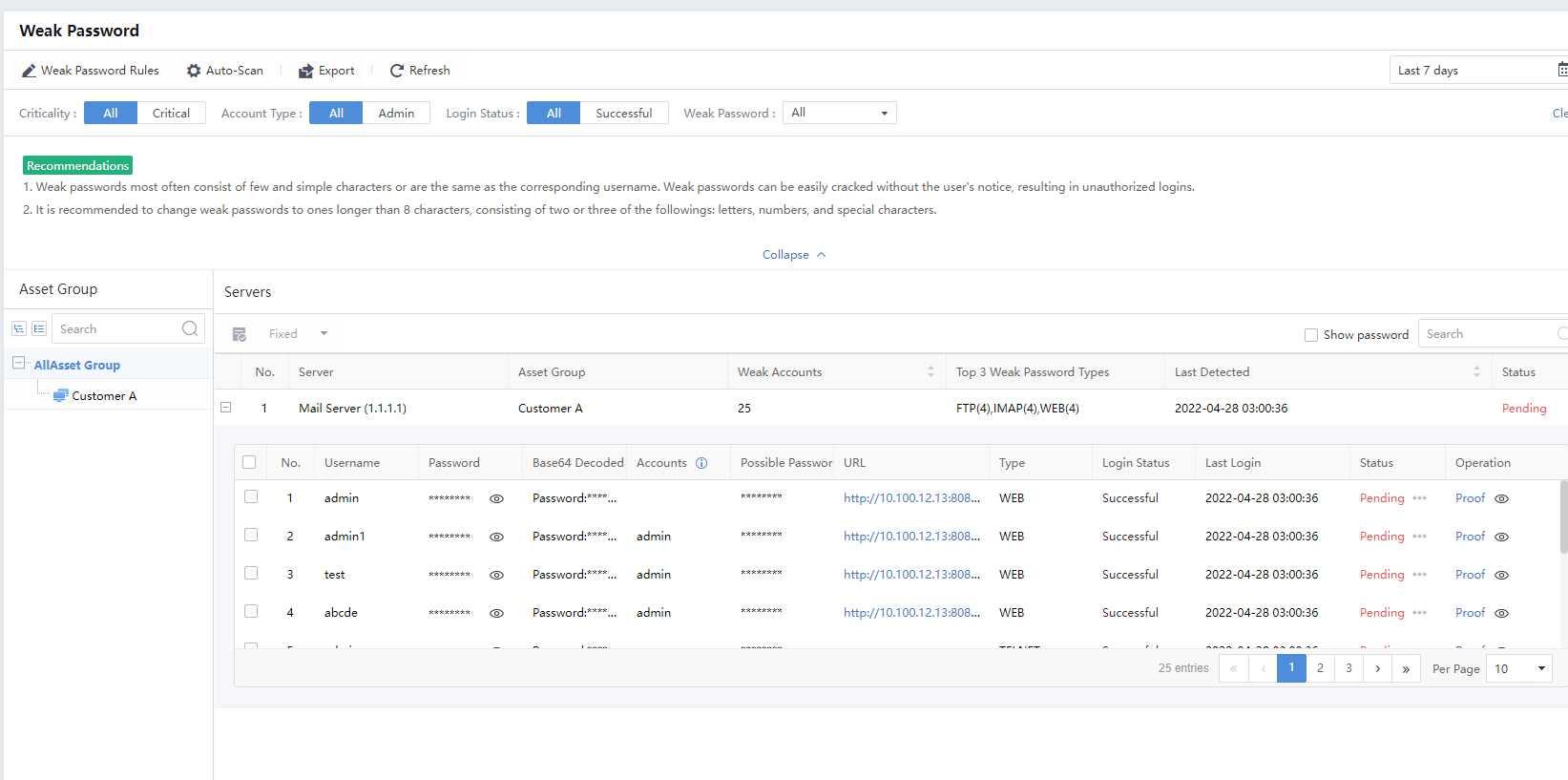Click the Auto-Scan gear icon

[x=194, y=71]
